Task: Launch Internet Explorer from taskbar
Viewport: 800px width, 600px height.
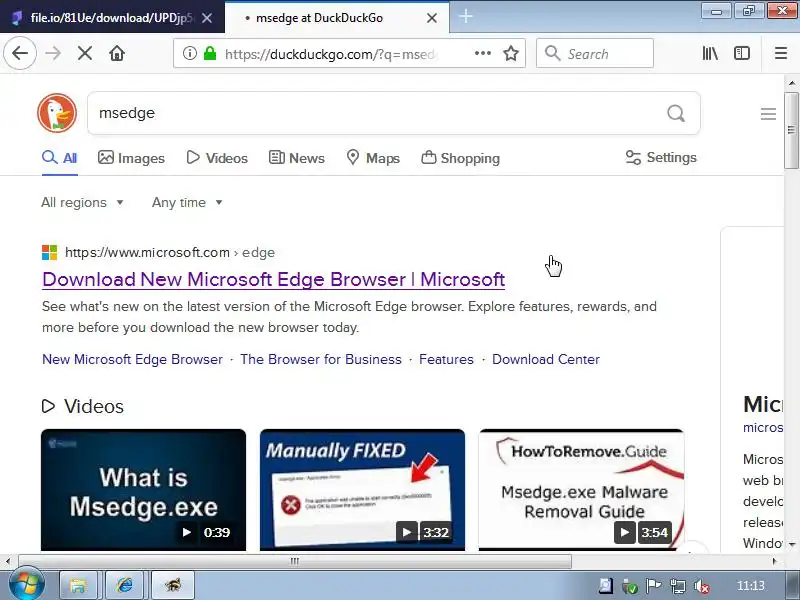Action: [x=124, y=585]
